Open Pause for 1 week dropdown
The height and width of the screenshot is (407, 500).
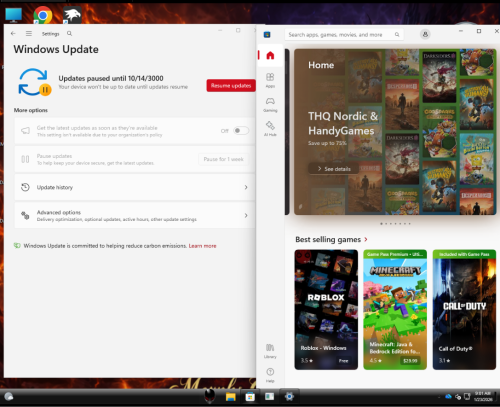[223, 159]
